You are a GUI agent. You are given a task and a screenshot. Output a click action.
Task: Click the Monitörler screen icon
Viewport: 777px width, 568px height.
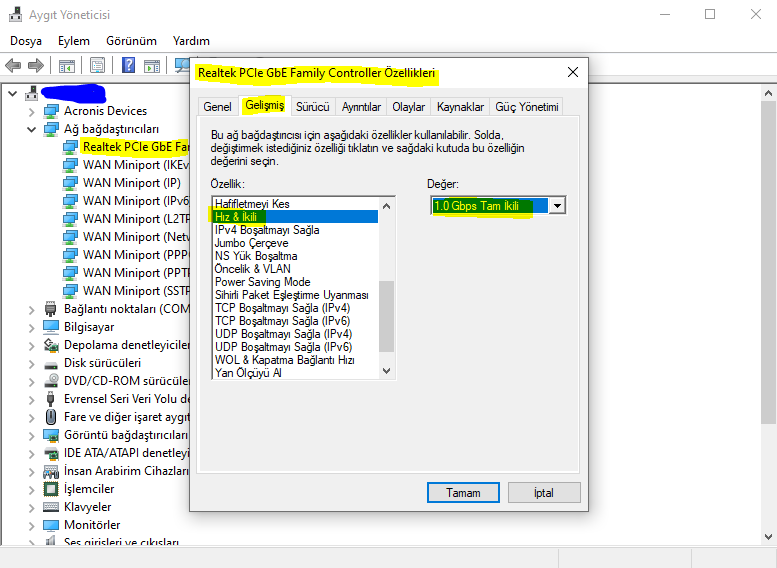pos(51,525)
